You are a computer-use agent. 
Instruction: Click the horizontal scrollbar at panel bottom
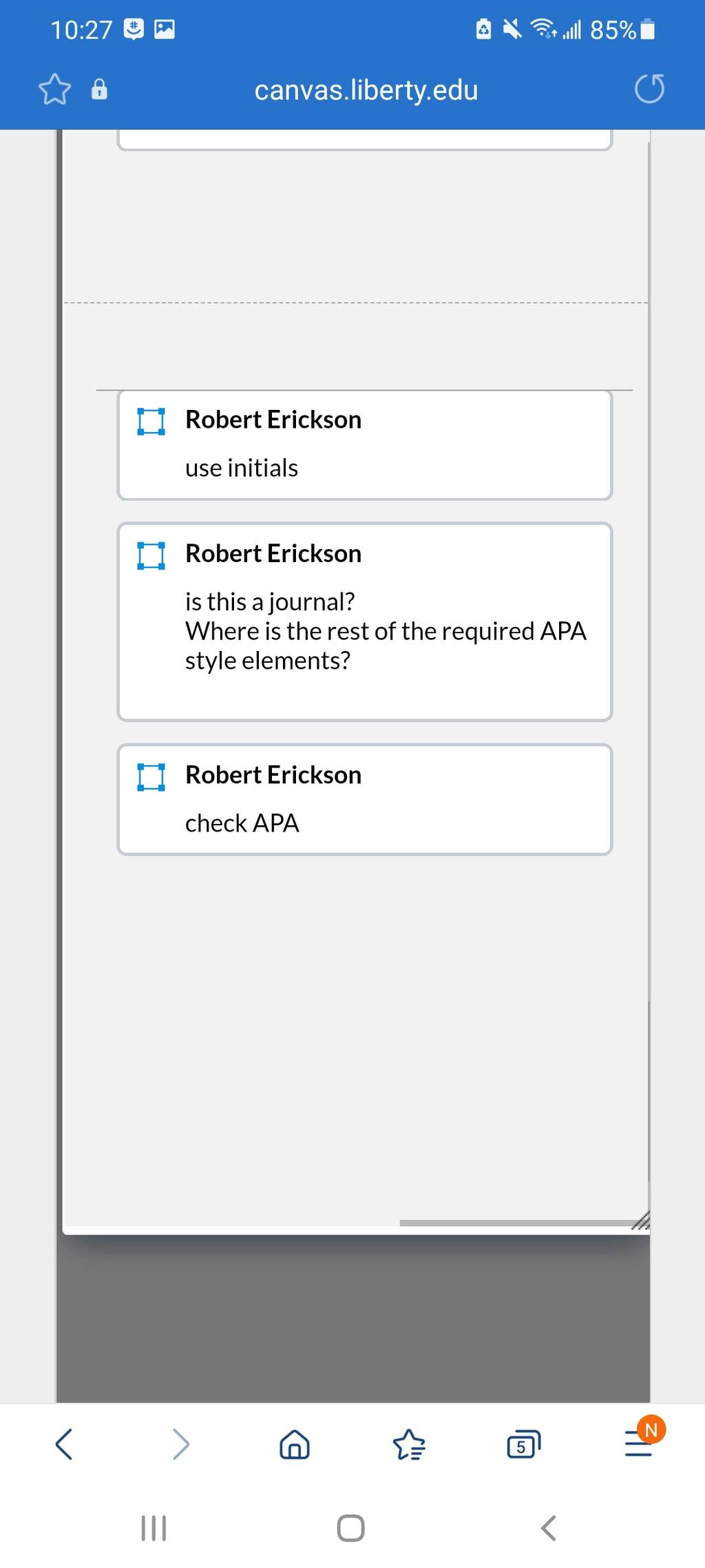pyautogui.click(x=516, y=1223)
